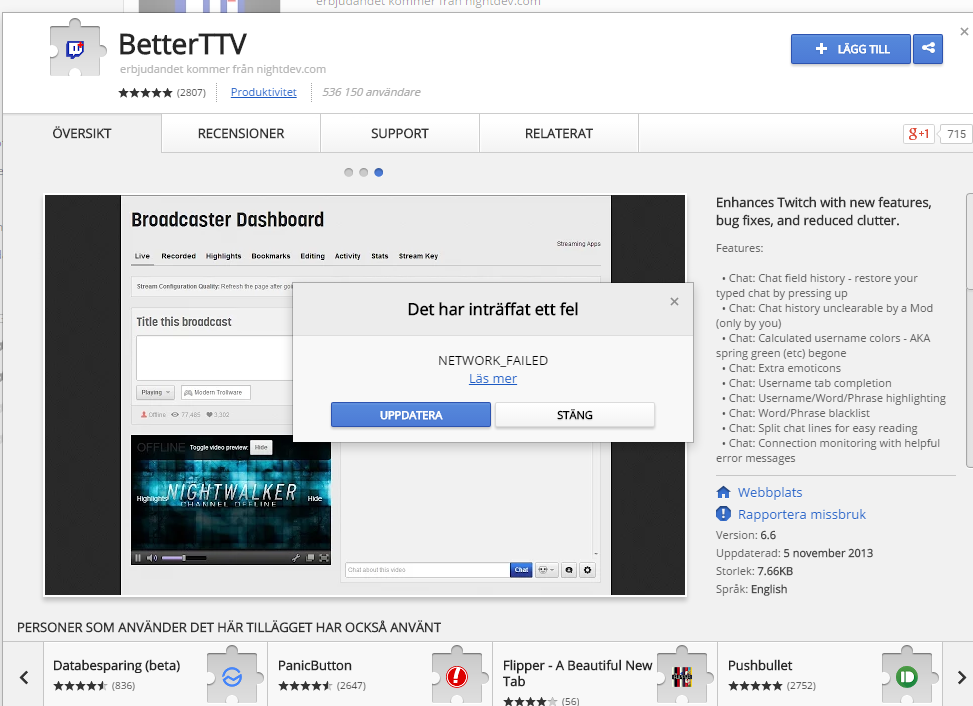Viewport: 973px width, 706px height.
Task: Click the Highlights tab in the screenshot
Action: (x=223, y=256)
